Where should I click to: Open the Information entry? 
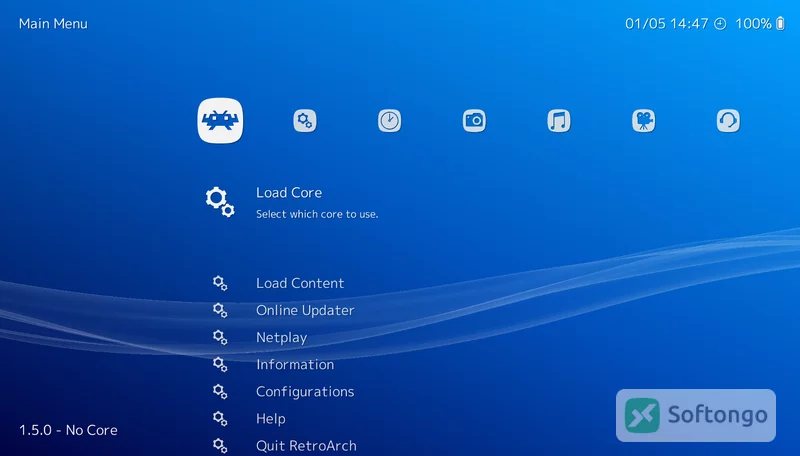295,365
